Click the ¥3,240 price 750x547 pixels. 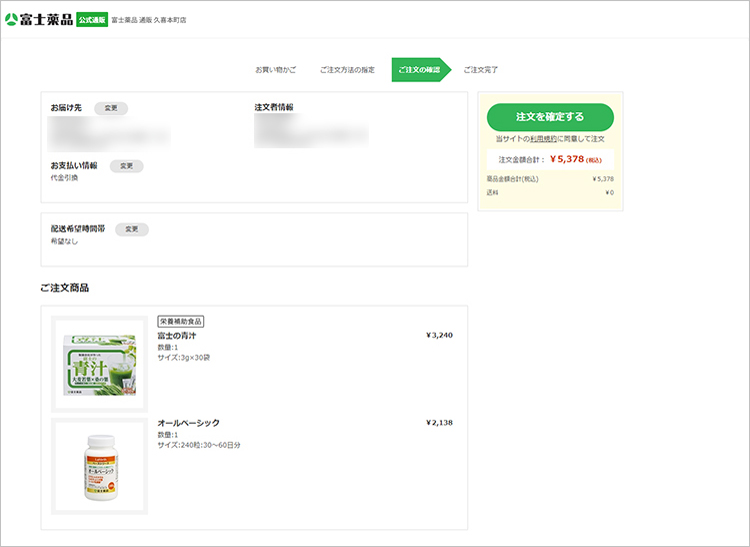pos(439,335)
